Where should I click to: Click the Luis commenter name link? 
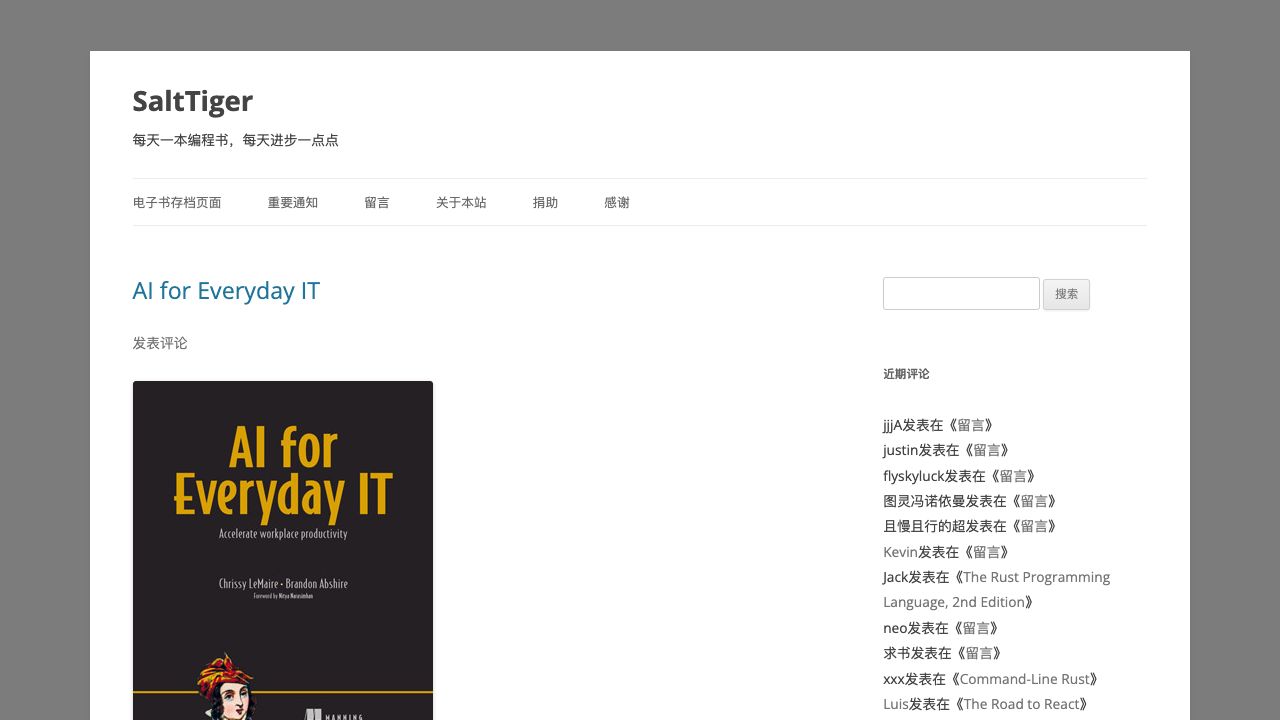pos(895,704)
